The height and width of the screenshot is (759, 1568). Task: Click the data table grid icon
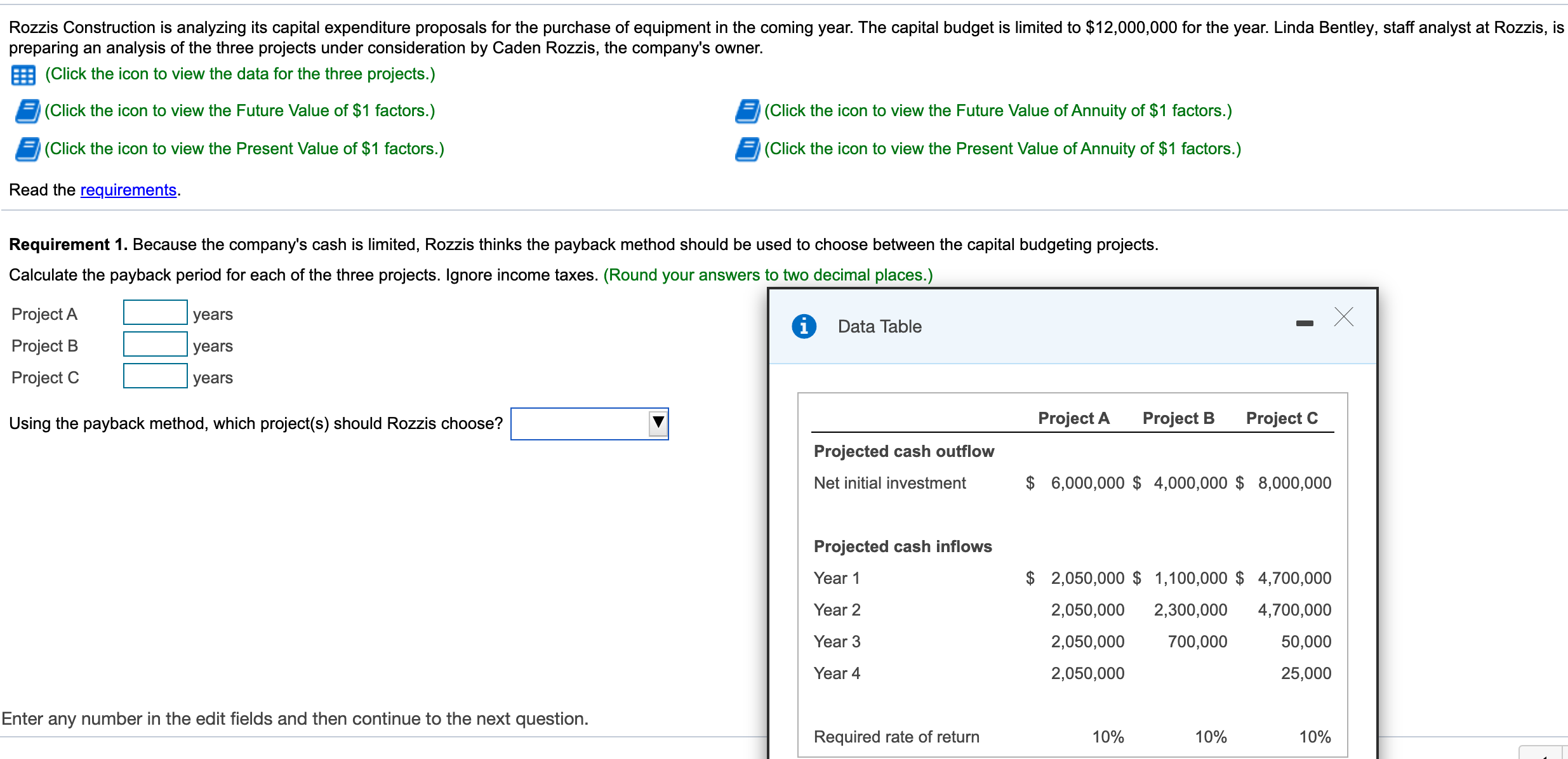(x=23, y=76)
